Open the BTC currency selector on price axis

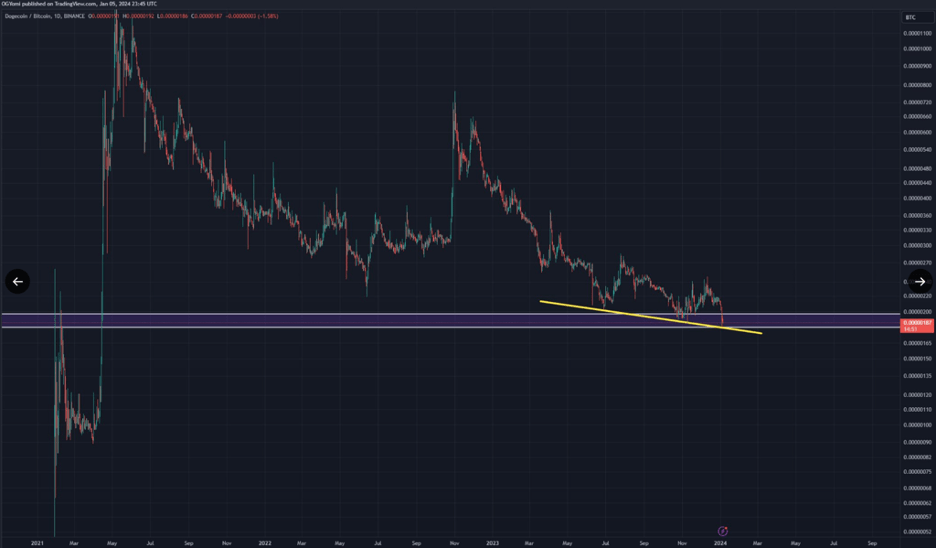[917, 17]
